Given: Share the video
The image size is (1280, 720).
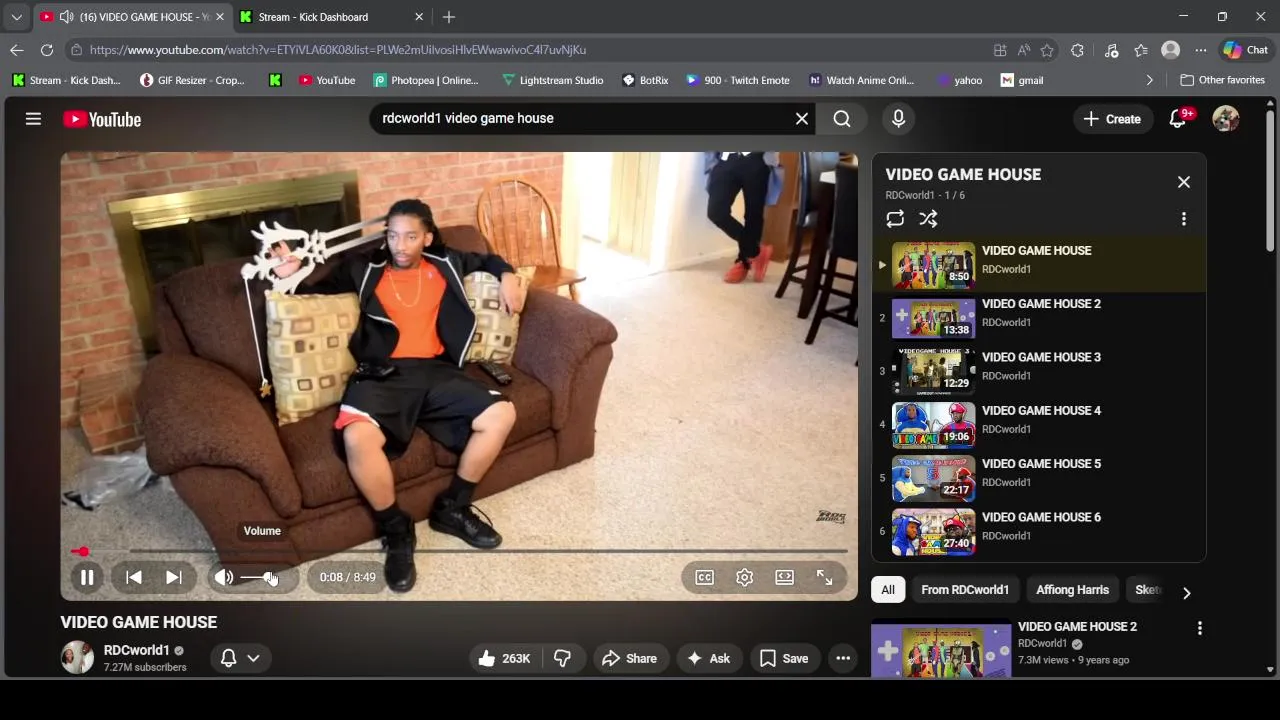Looking at the screenshot, I should [x=629, y=658].
